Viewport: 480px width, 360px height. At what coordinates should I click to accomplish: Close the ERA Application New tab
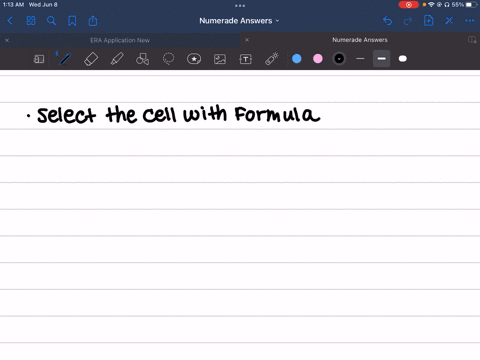click(7, 40)
